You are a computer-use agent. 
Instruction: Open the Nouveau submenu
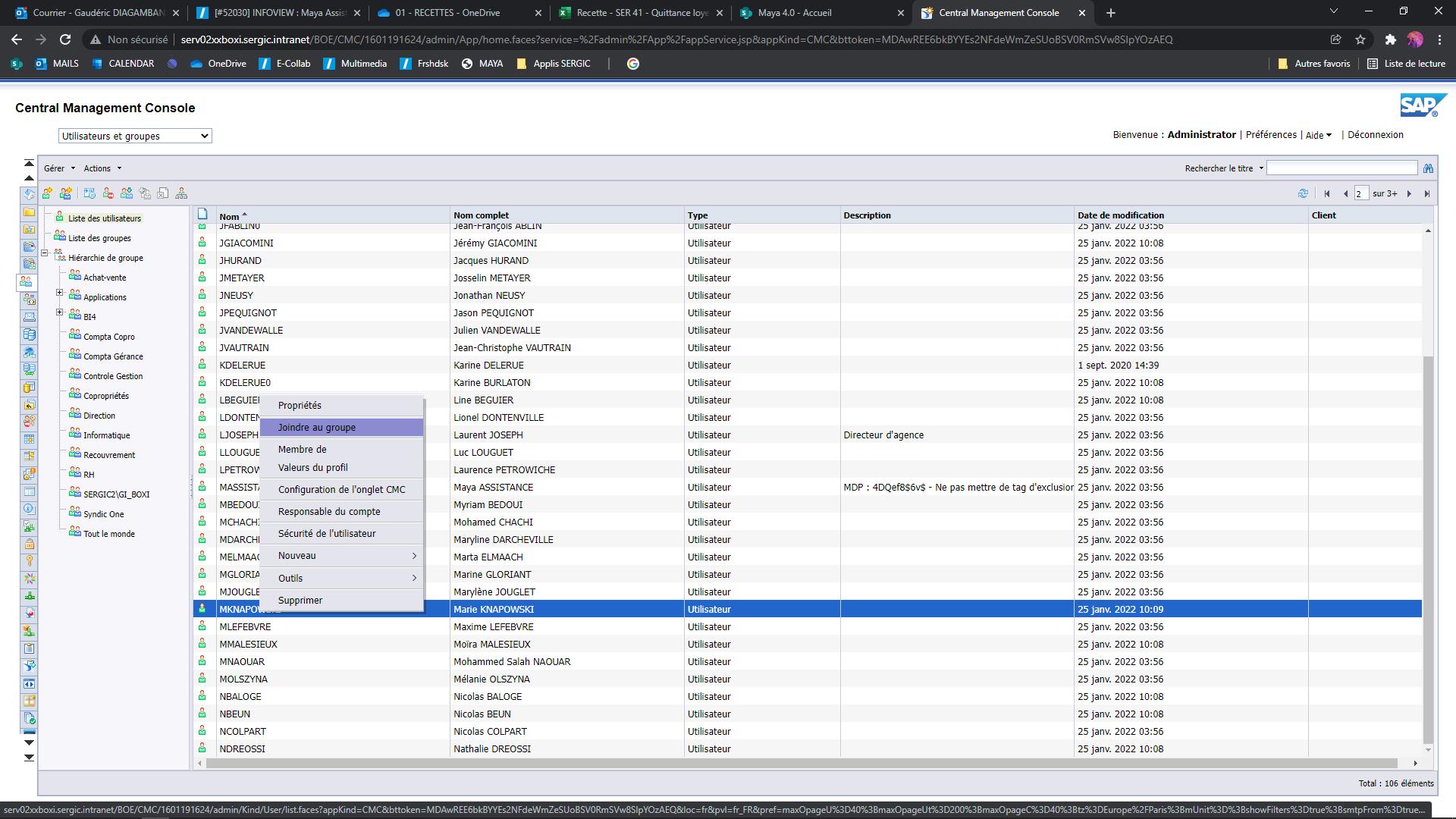[x=297, y=556]
